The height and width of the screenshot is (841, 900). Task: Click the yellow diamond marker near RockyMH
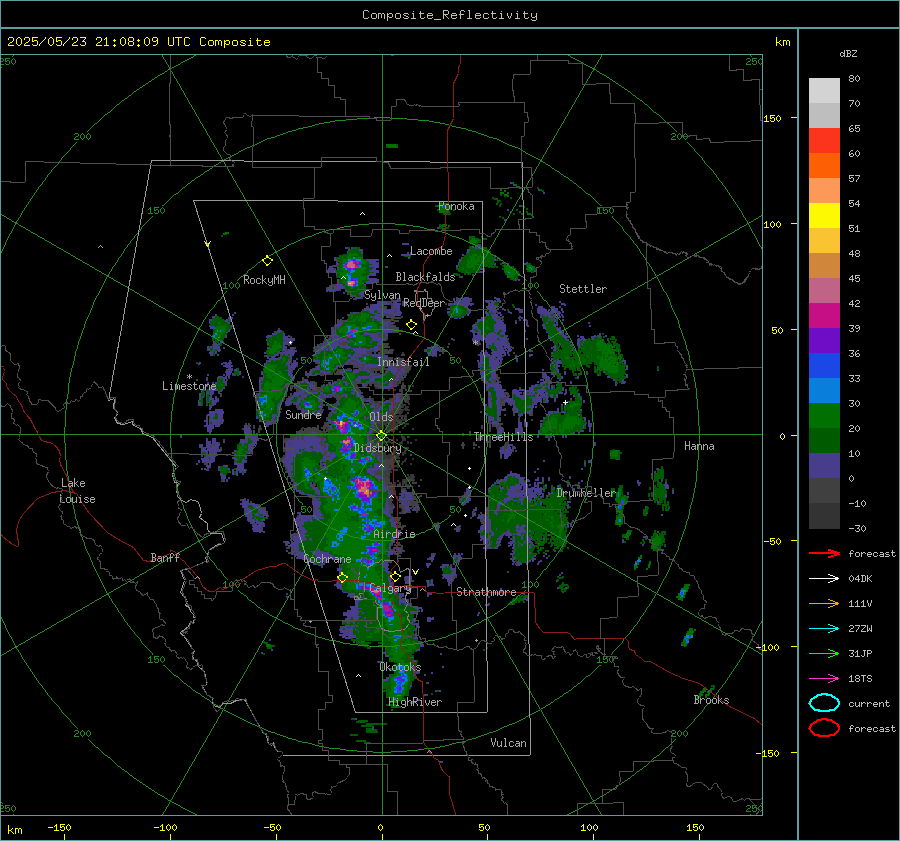pos(267,261)
